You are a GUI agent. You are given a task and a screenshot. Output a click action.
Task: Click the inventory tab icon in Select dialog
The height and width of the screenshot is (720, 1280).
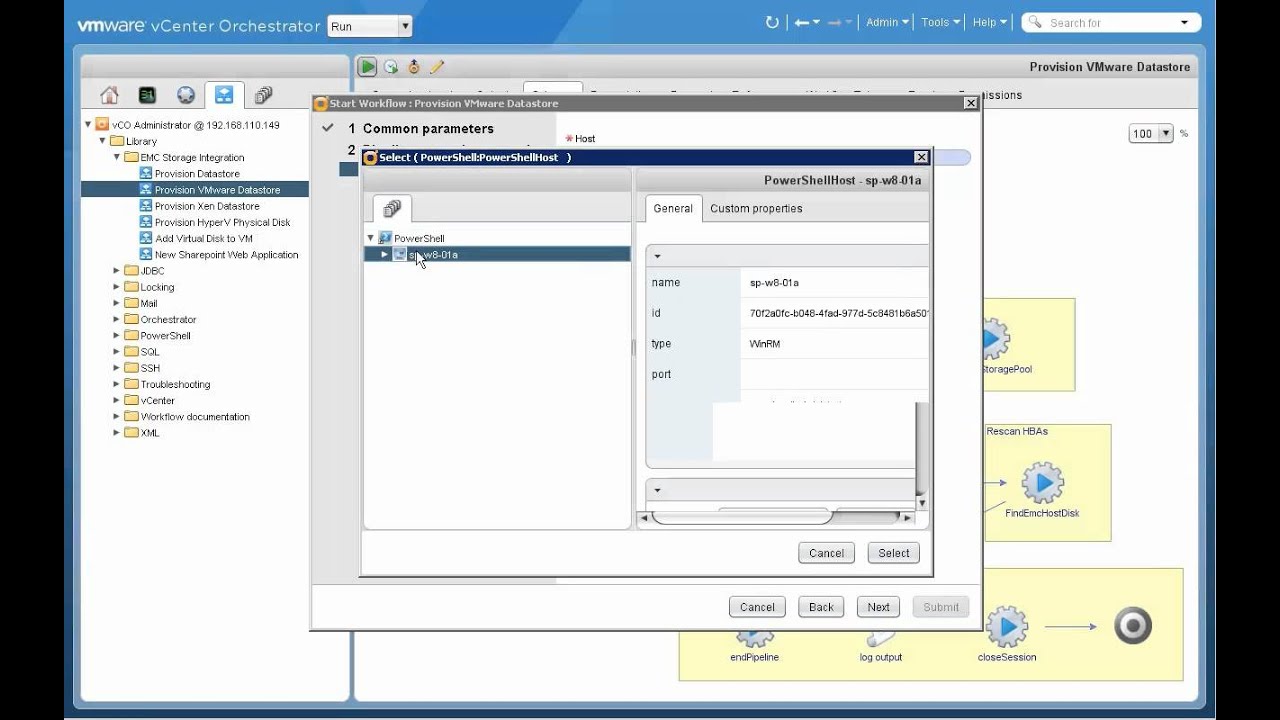click(392, 208)
